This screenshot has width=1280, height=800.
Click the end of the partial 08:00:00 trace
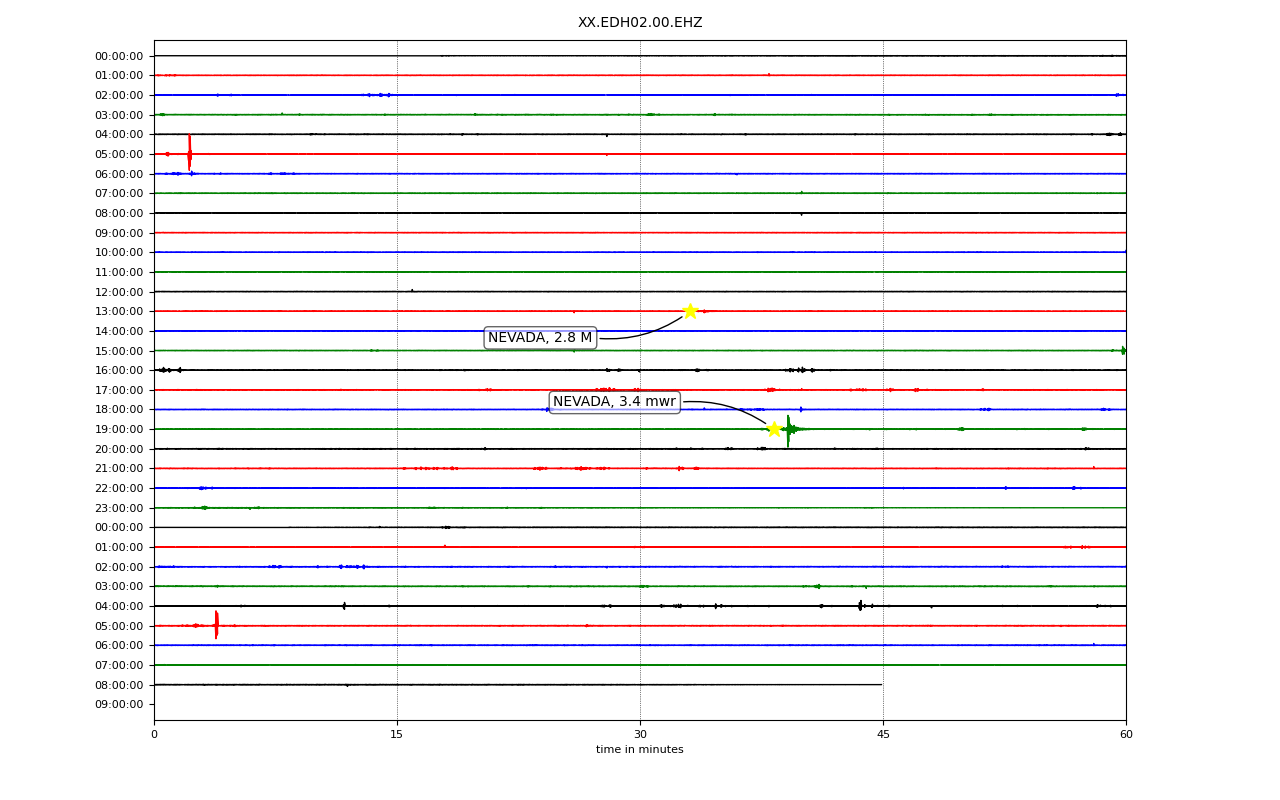880,685
